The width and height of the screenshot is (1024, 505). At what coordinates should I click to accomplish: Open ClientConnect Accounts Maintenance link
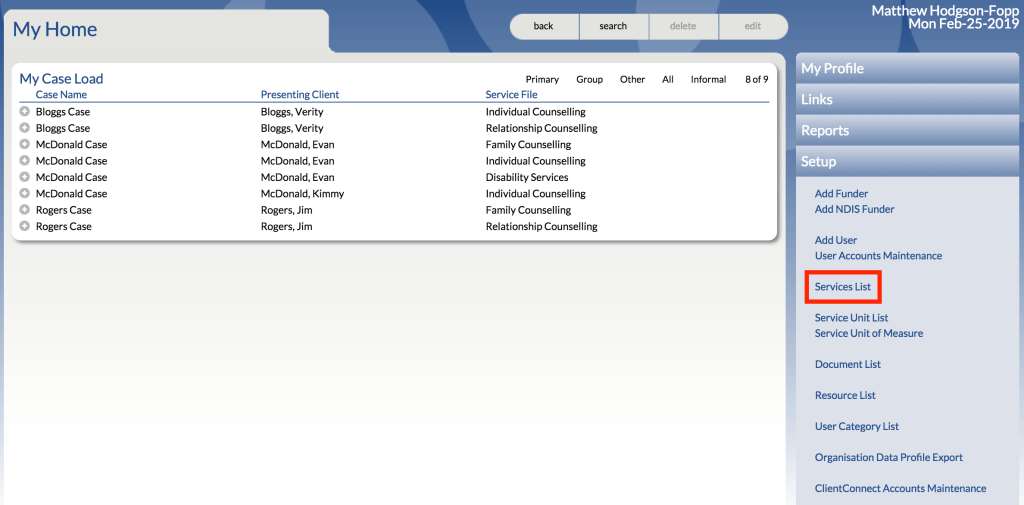click(901, 488)
